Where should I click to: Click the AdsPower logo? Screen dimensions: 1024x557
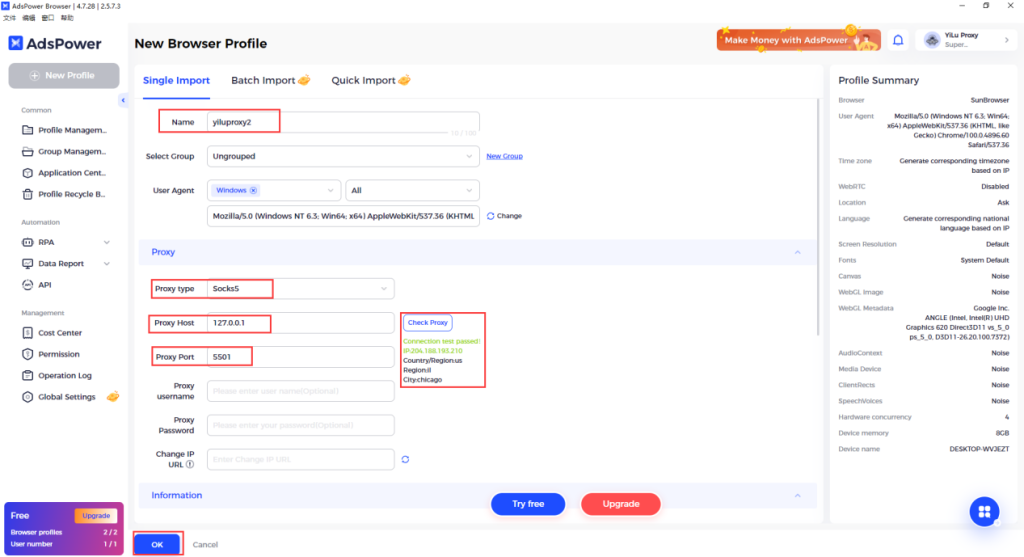(x=55, y=44)
